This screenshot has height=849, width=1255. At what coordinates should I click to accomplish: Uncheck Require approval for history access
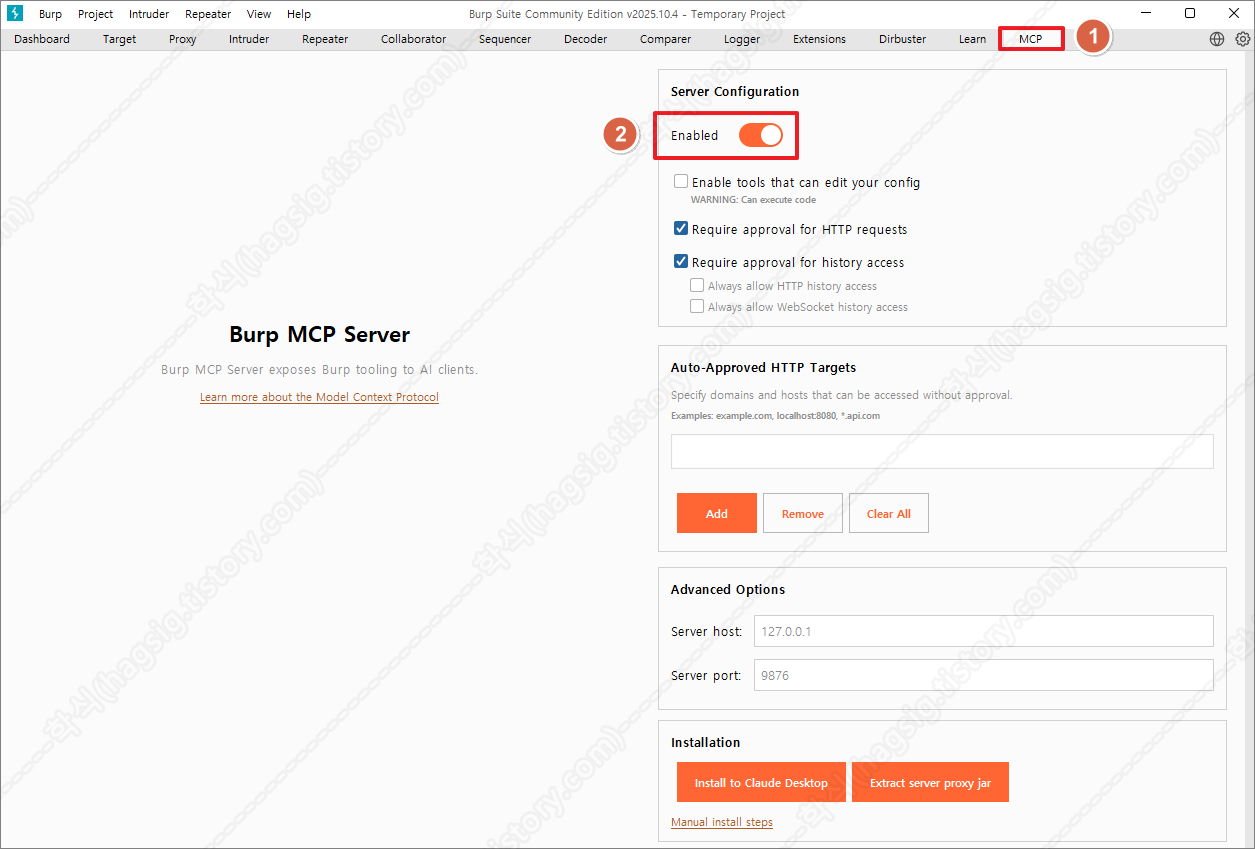click(681, 262)
